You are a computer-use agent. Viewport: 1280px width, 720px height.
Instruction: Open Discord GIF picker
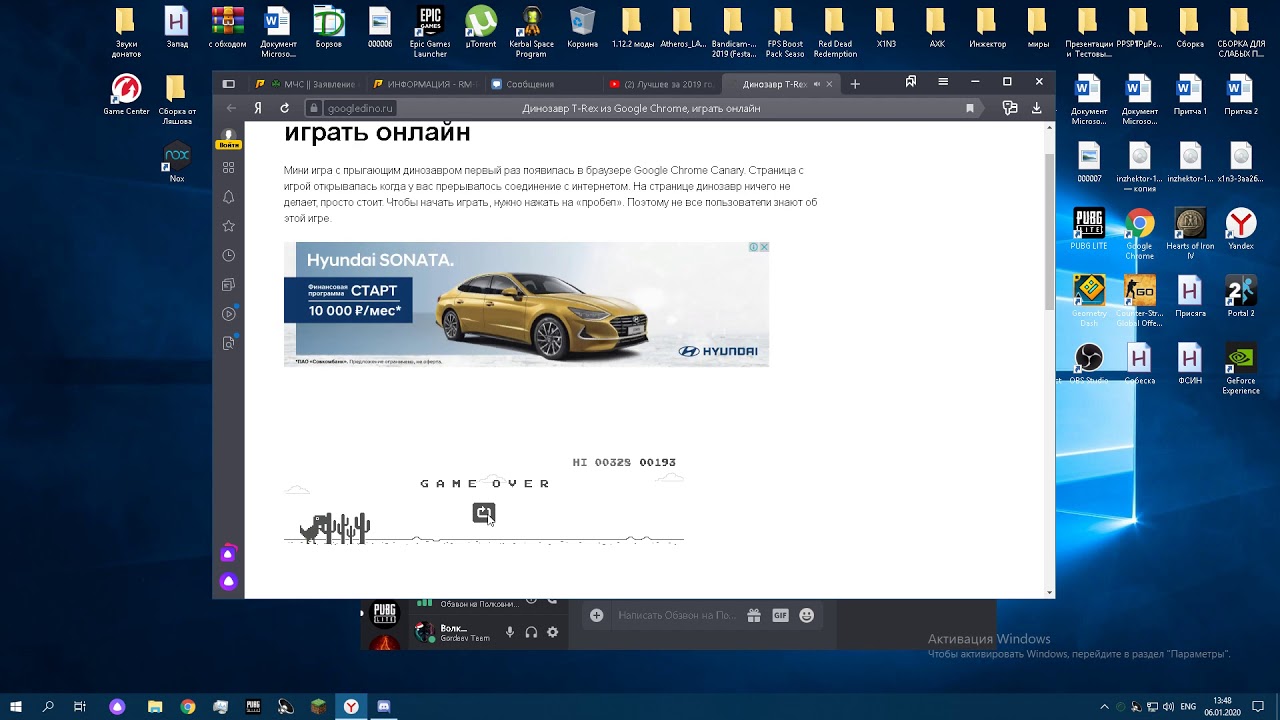[780, 616]
